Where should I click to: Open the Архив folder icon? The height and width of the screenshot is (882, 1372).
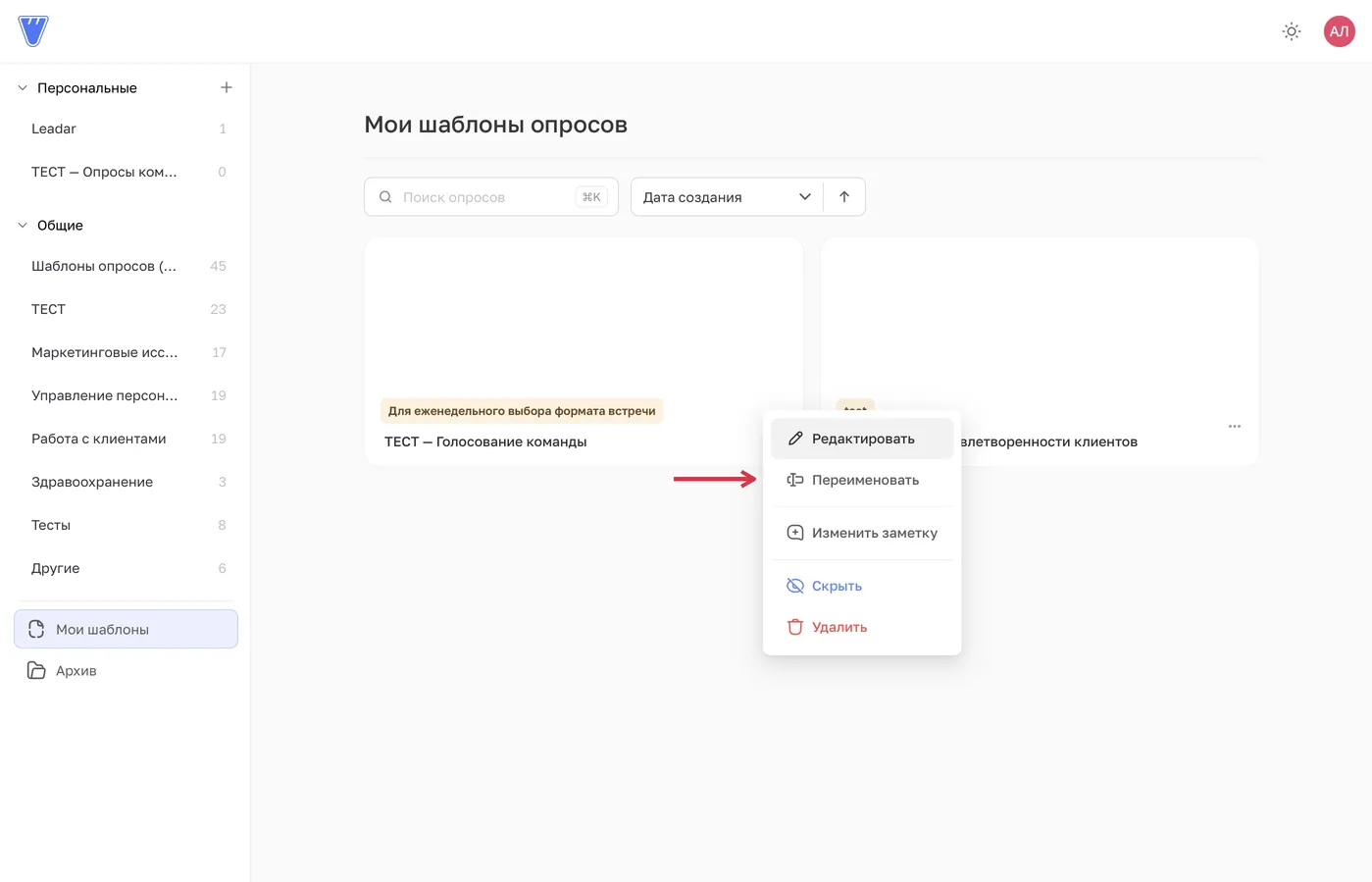coord(36,670)
